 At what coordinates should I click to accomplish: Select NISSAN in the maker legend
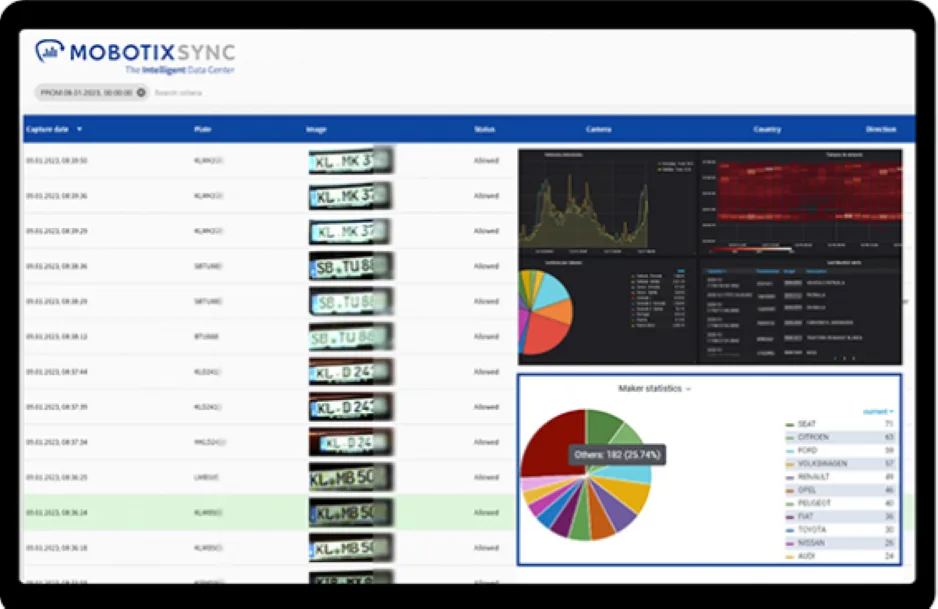click(811, 543)
